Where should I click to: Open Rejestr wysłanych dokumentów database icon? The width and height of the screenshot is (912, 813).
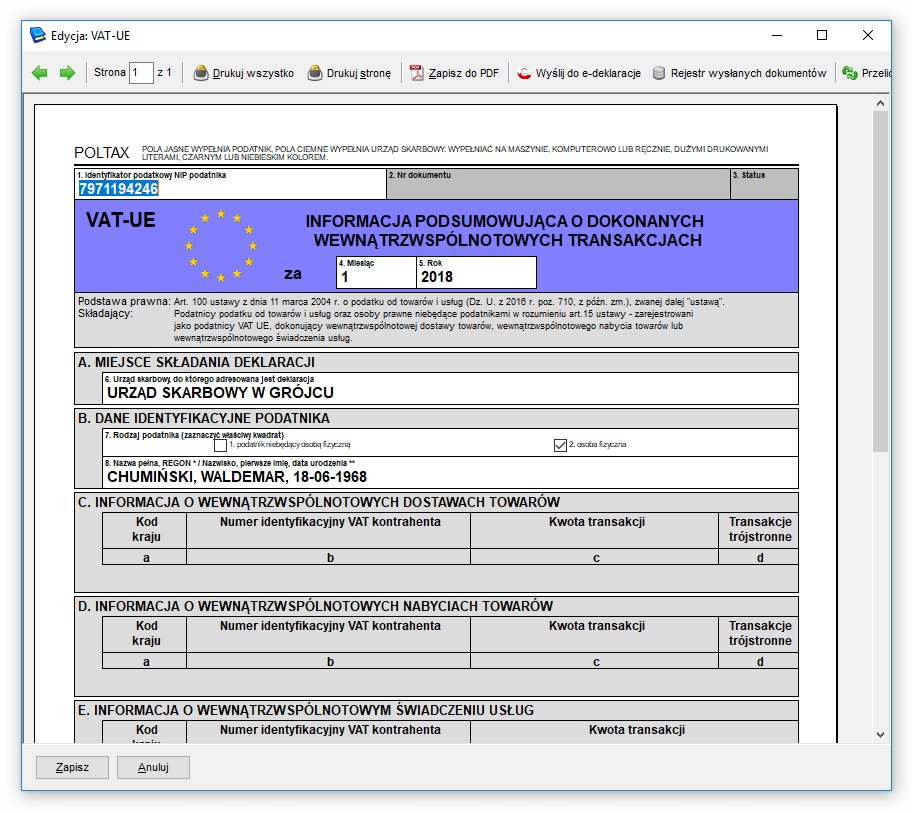click(659, 73)
